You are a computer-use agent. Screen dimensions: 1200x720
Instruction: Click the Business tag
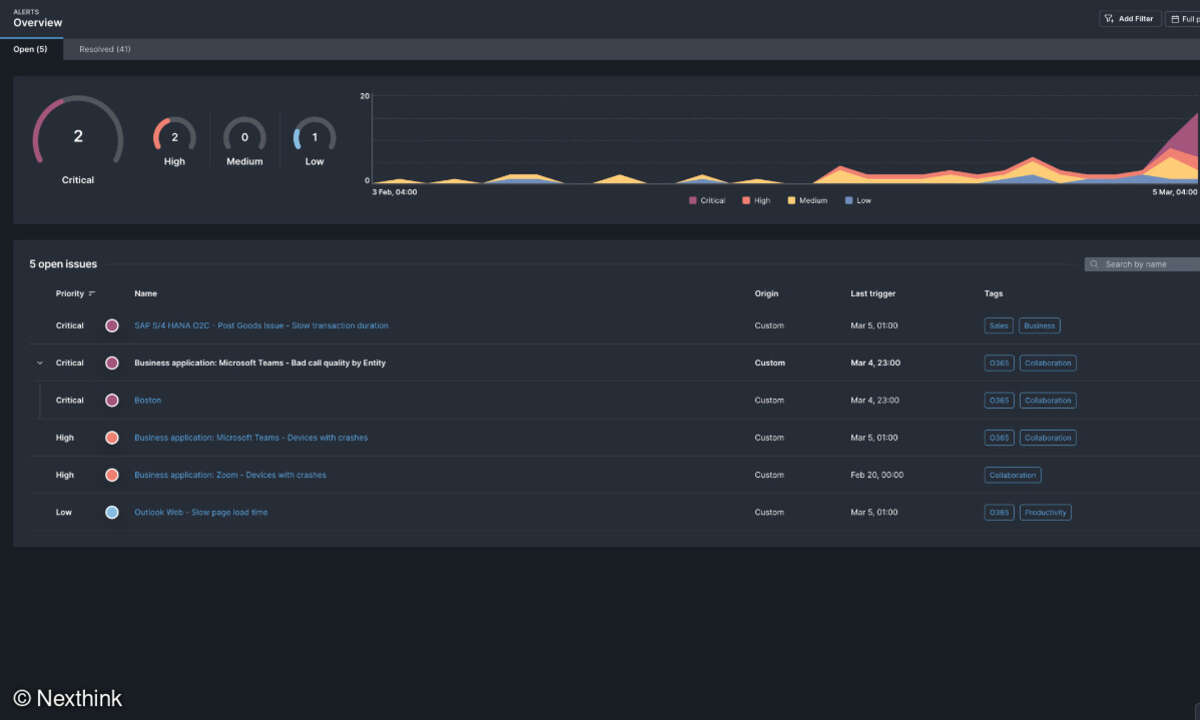1040,326
